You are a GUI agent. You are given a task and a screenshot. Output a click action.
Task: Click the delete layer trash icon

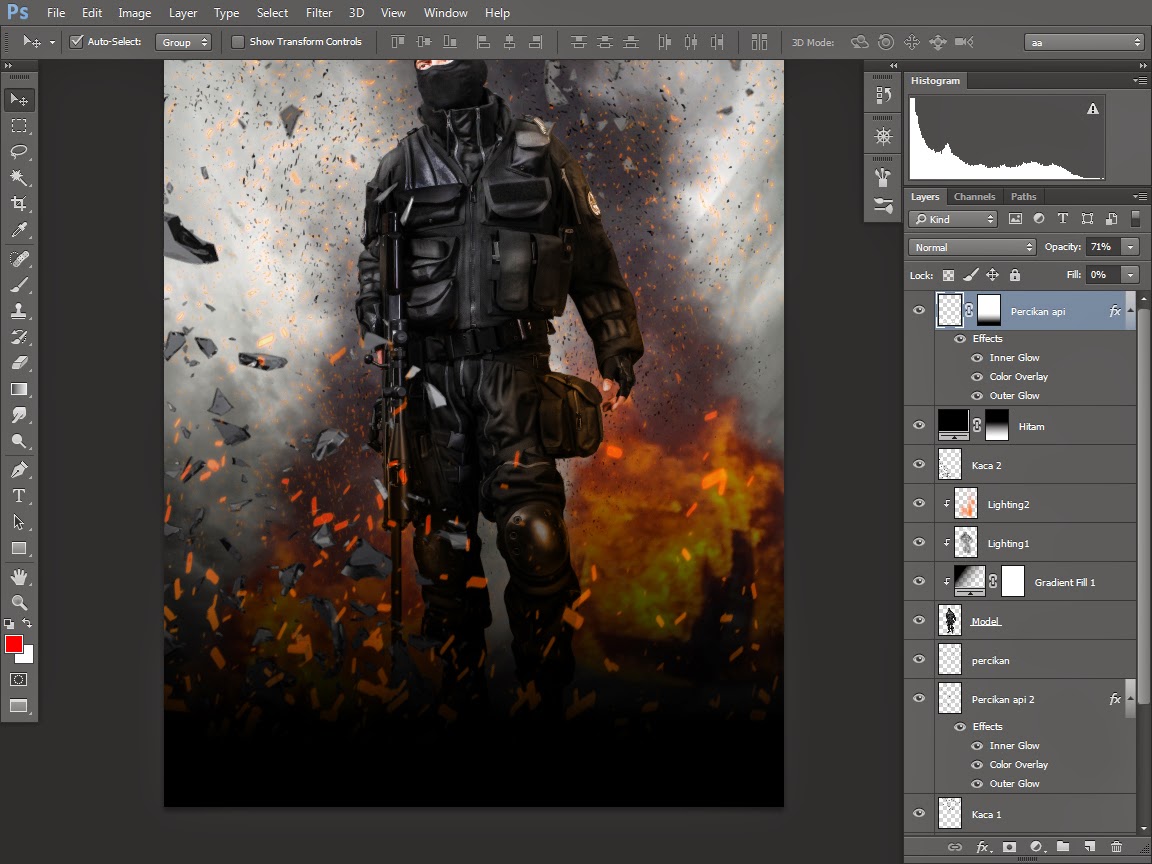pos(1116,847)
